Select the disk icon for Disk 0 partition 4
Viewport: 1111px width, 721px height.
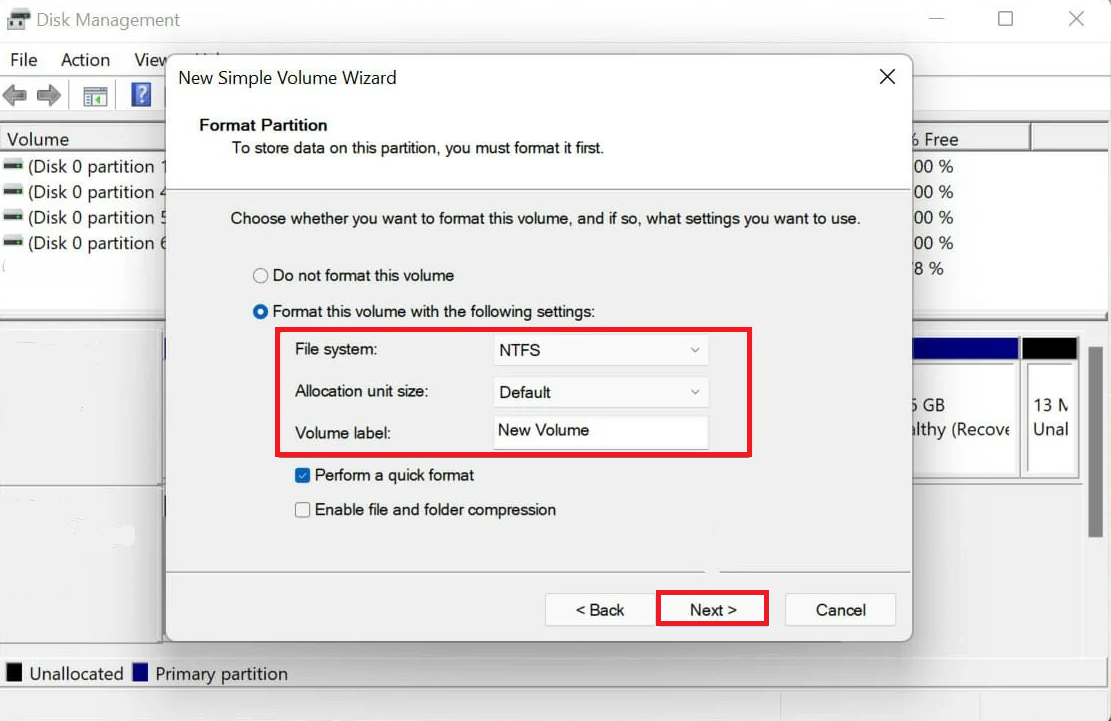pos(13,191)
